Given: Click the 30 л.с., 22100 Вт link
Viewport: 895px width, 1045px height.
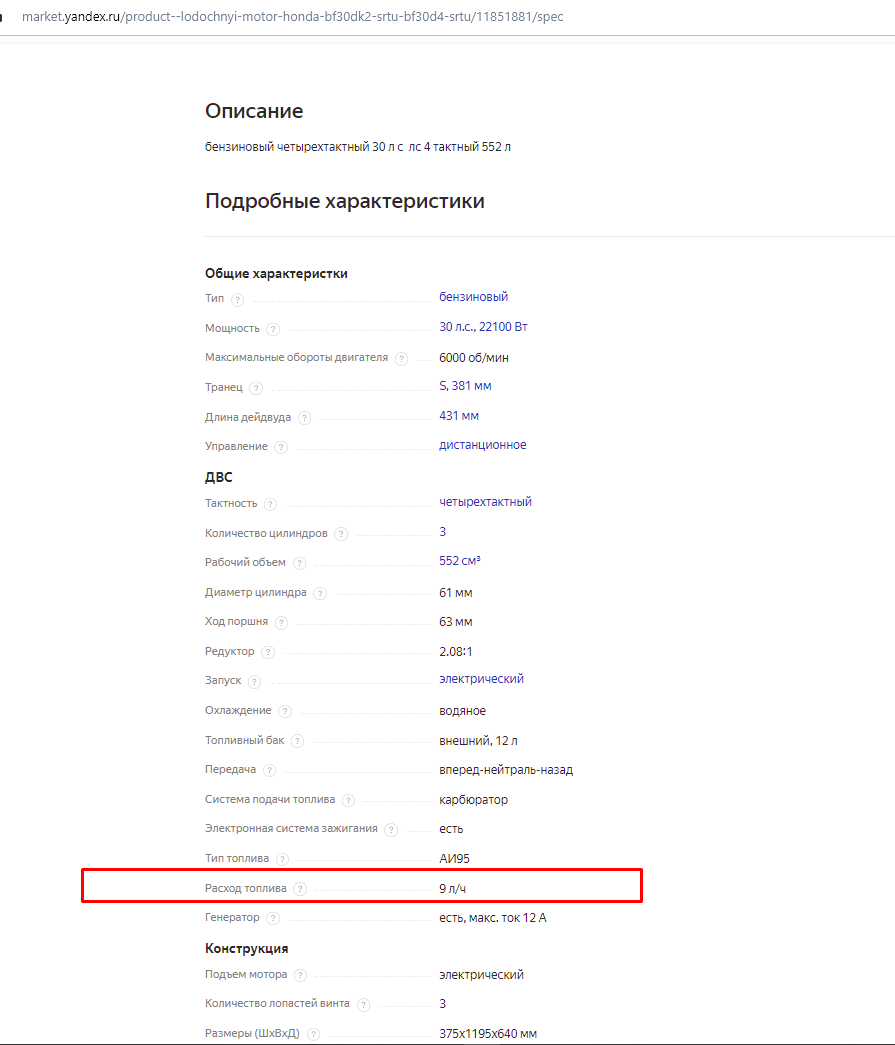Looking at the screenshot, I should click(x=483, y=327).
